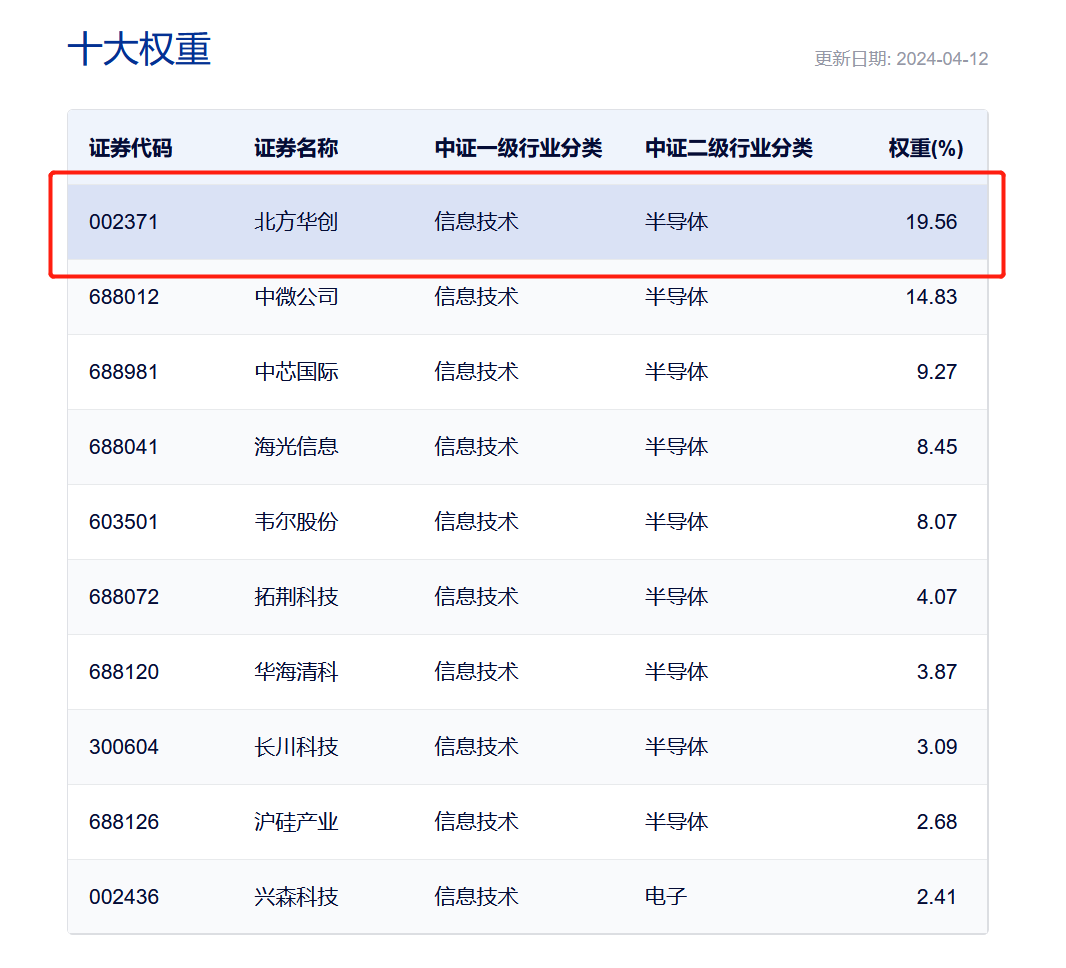
Task: Select security code 688012
Action: tap(124, 297)
